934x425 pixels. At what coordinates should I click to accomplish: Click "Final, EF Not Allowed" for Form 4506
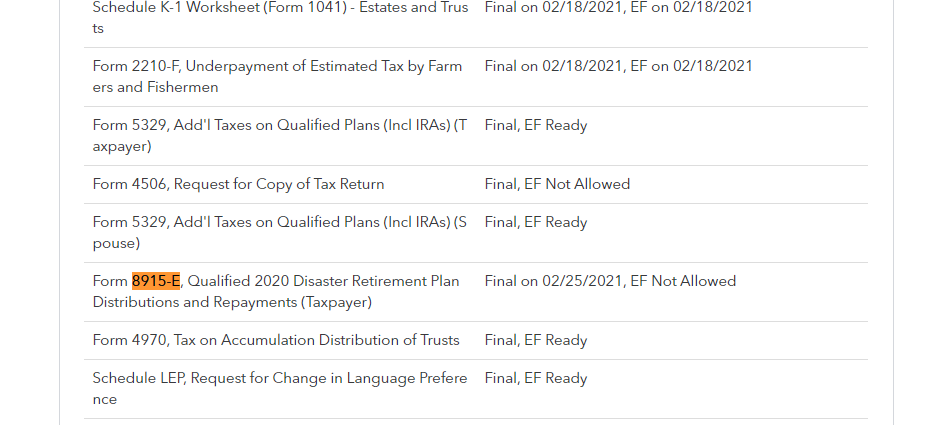pos(557,184)
